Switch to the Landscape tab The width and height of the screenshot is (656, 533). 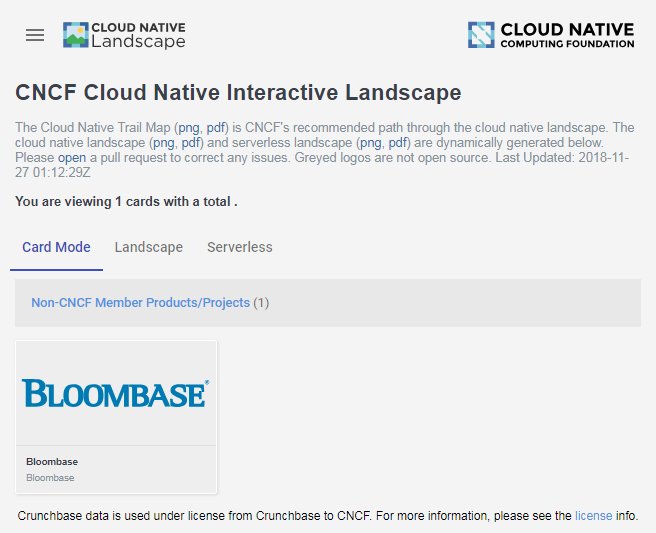coord(149,247)
